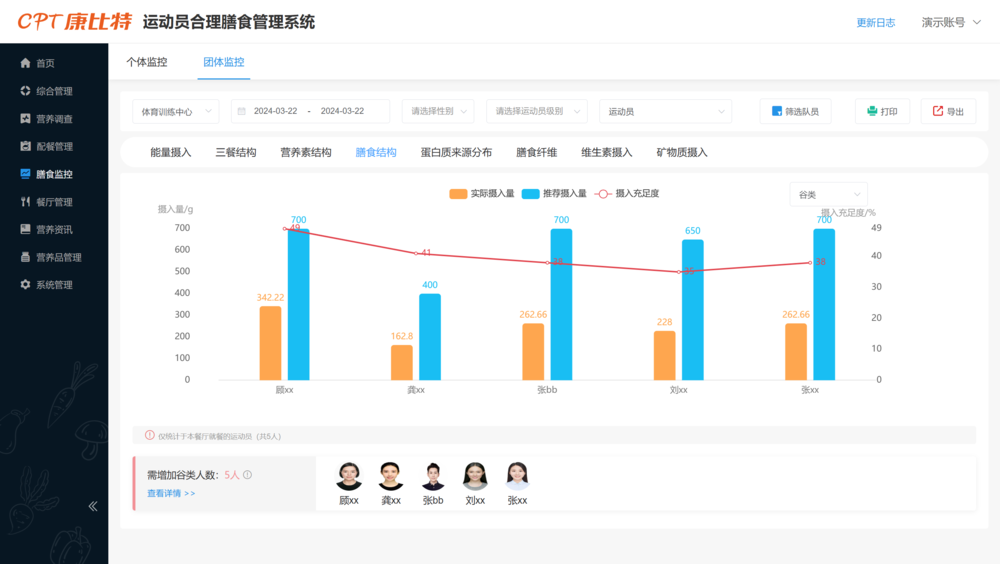The width and height of the screenshot is (1000, 564).
Task: Select the 能量摄入 sub-tab
Action: (171, 152)
